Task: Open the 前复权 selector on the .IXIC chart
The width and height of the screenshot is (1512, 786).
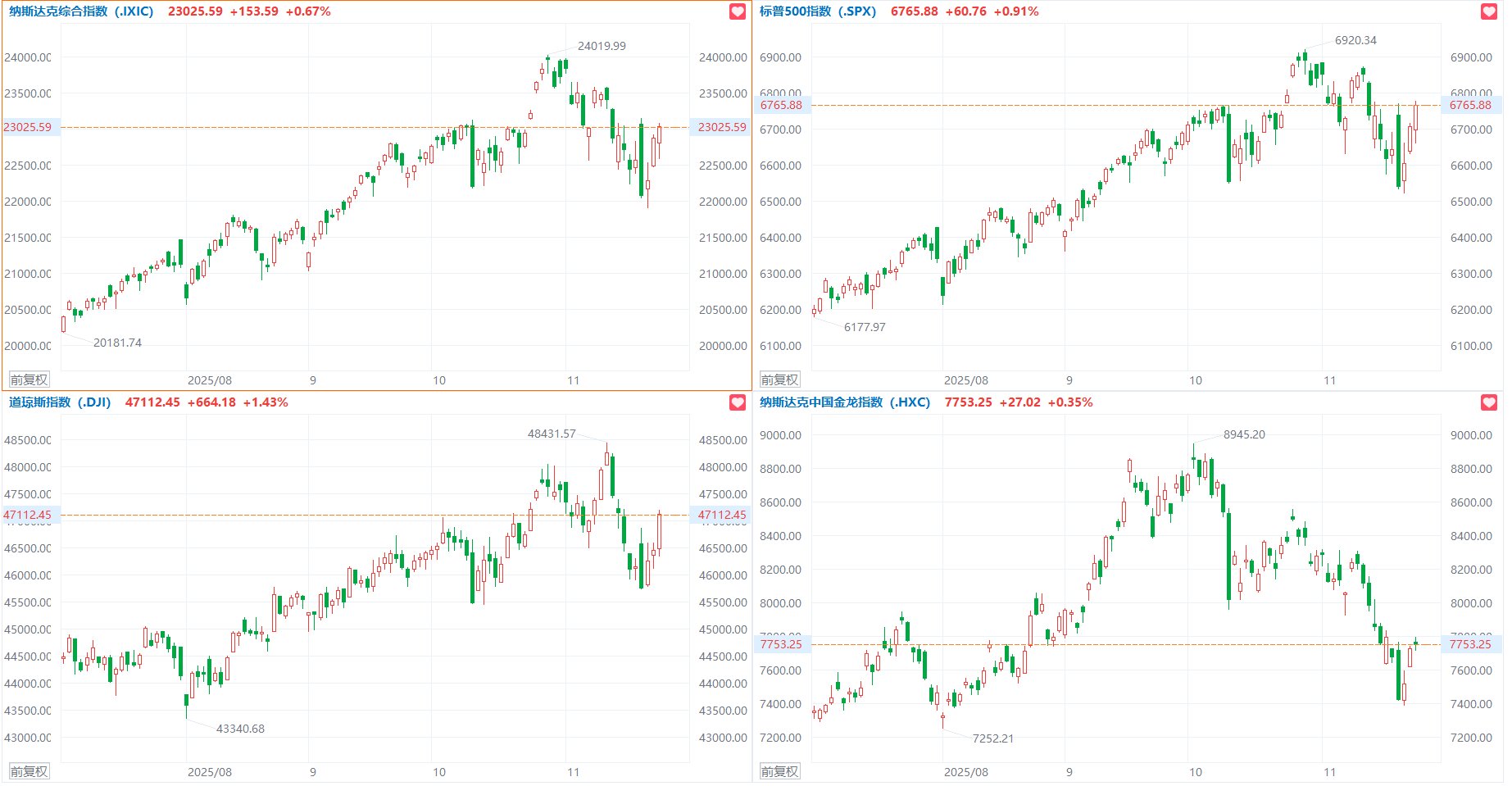Action: [29, 379]
